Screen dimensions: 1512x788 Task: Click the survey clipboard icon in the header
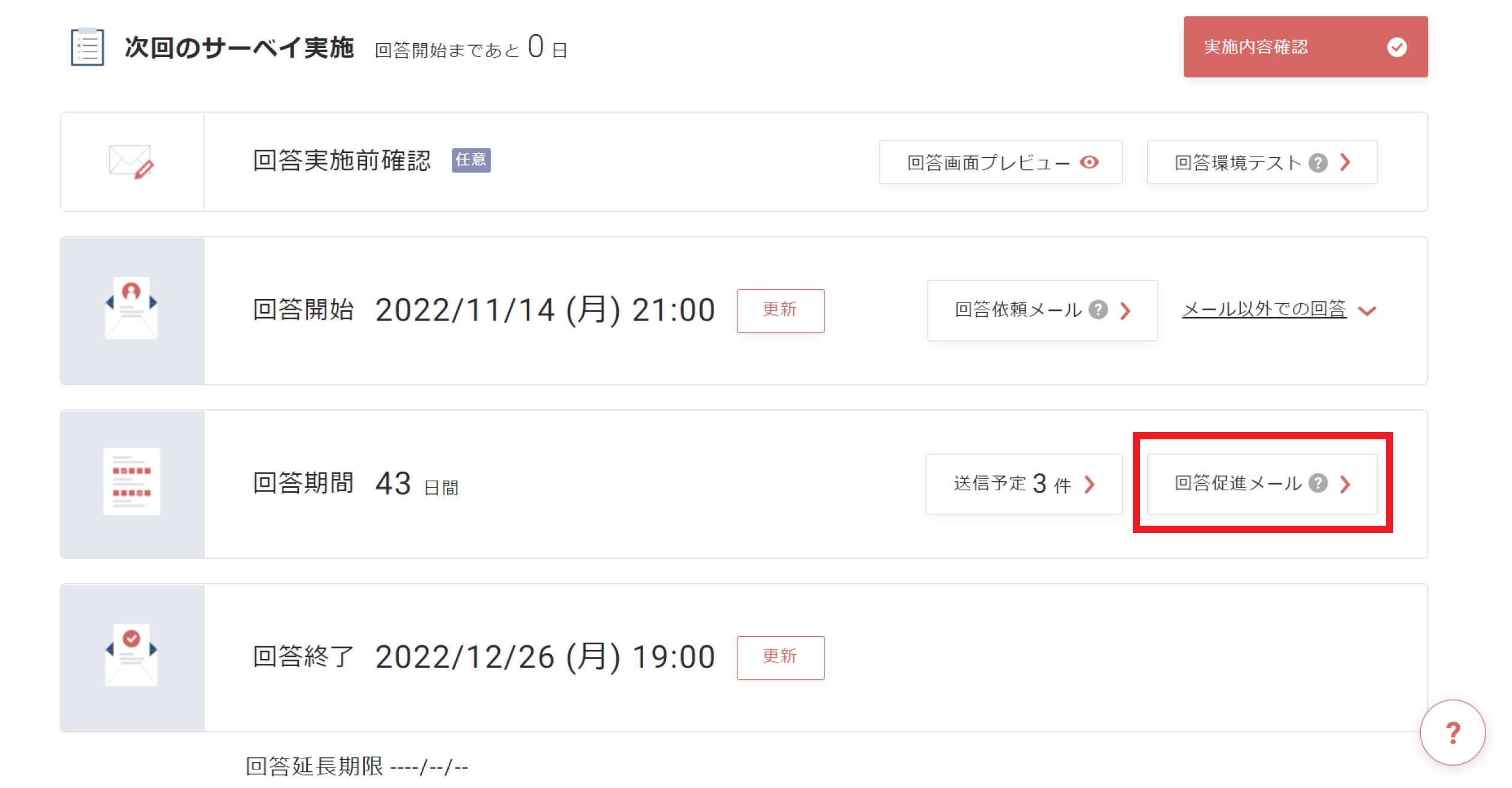coord(88,47)
